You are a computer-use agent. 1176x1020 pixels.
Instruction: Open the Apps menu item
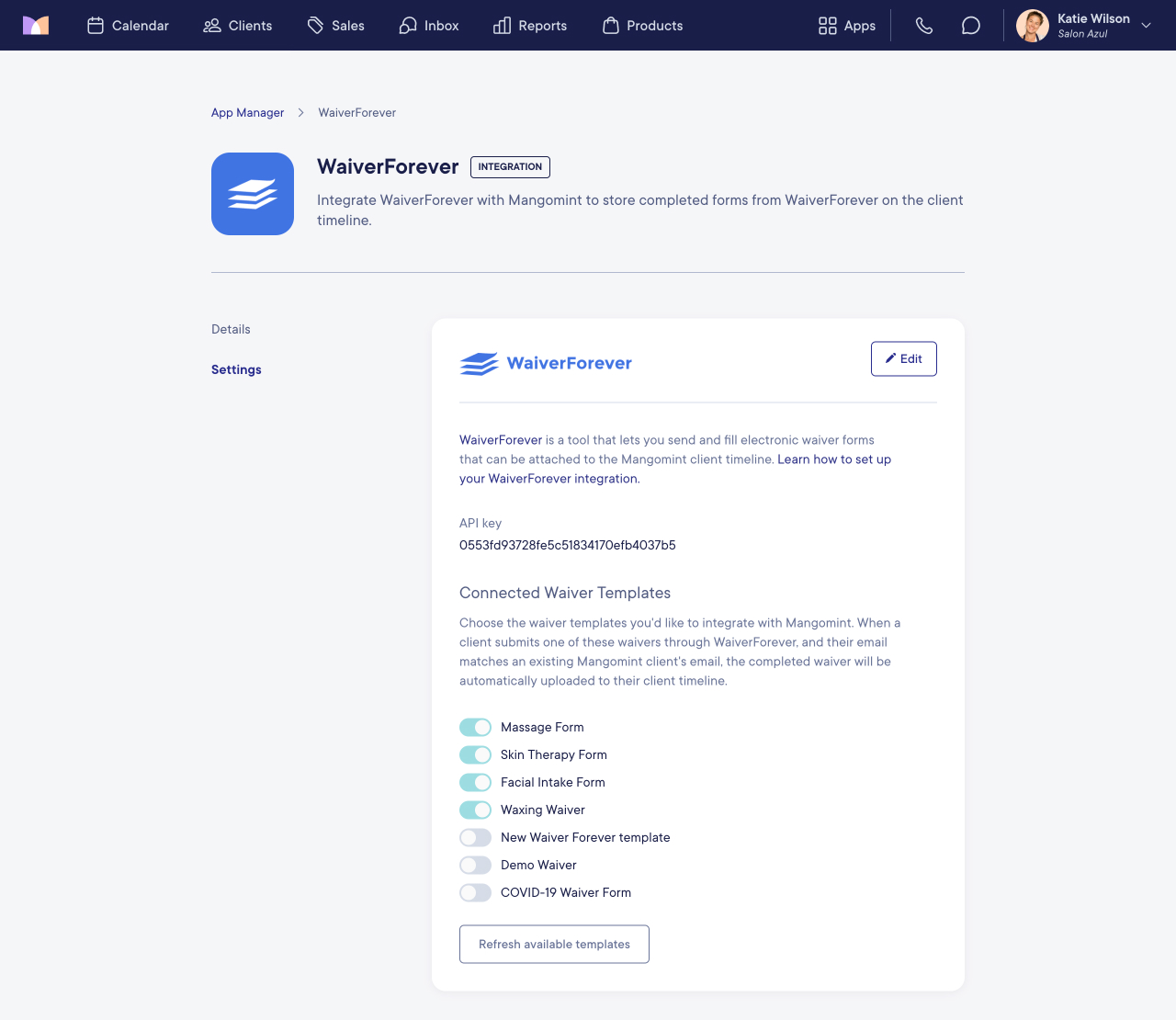point(847,26)
